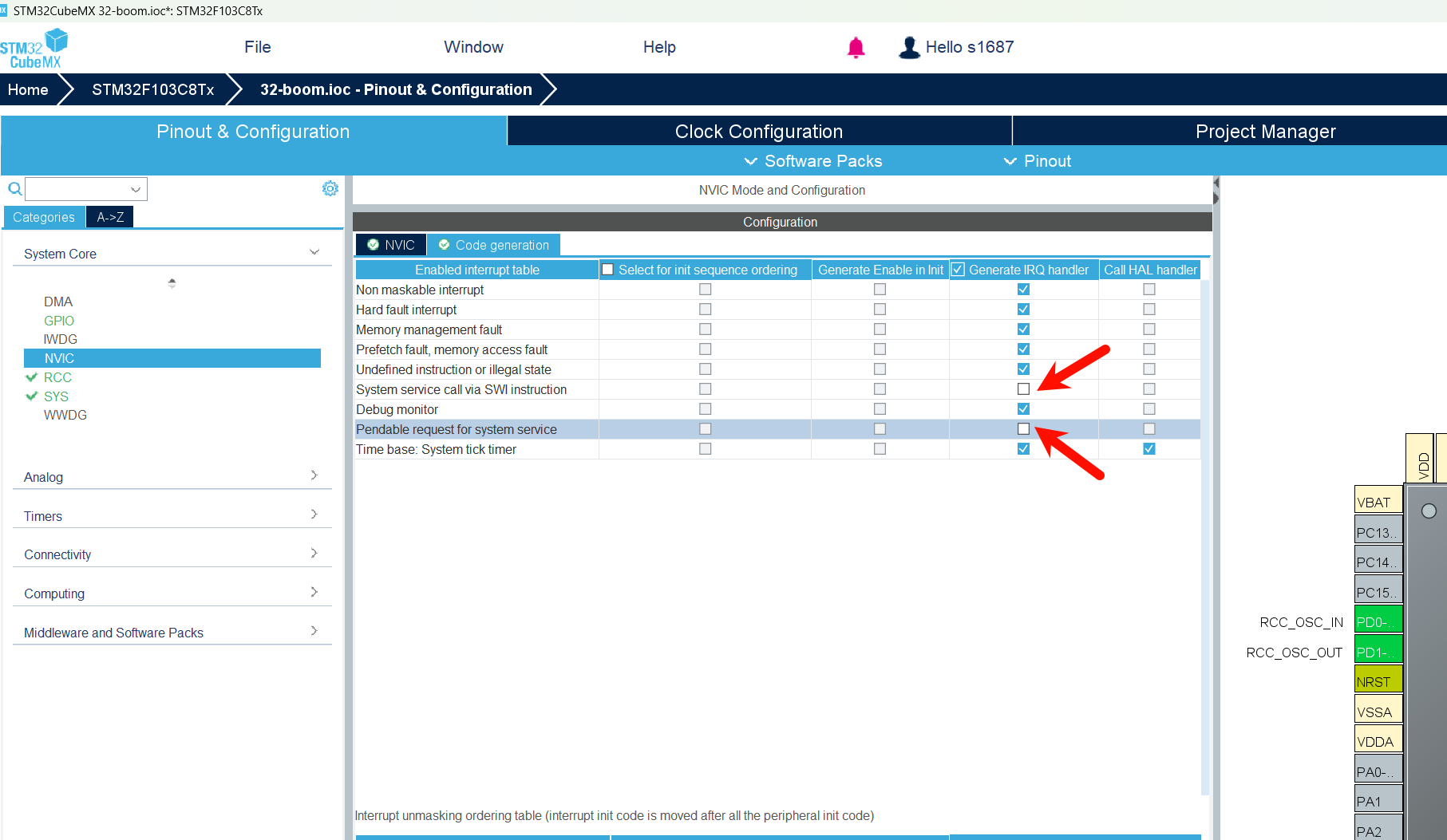Viewport: 1447px width, 840px height.
Task: Open the settings gear in categories panel
Action: click(x=330, y=188)
